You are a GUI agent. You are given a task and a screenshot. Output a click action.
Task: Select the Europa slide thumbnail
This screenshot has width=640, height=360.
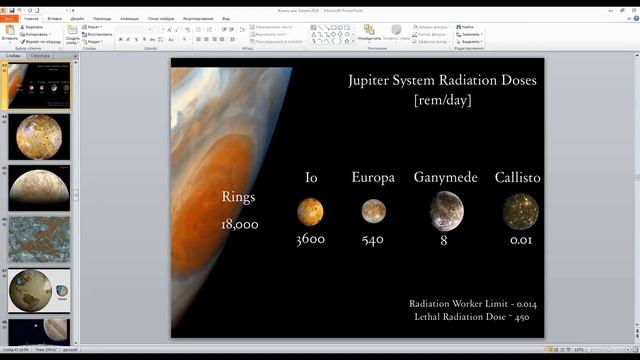pos(39,188)
